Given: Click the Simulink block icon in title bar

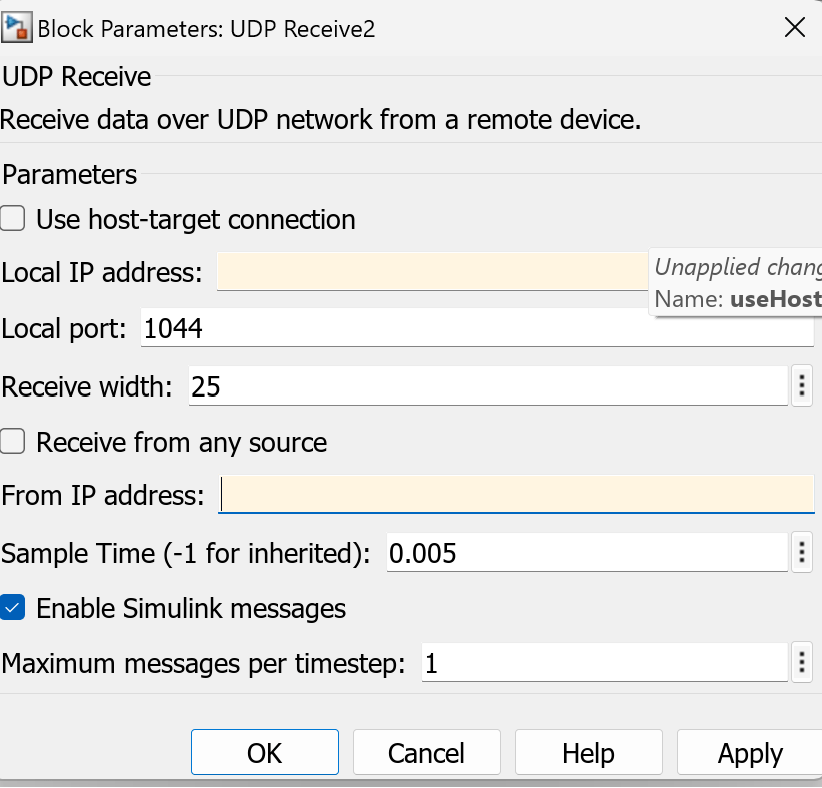Looking at the screenshot, I should point(16,27).
